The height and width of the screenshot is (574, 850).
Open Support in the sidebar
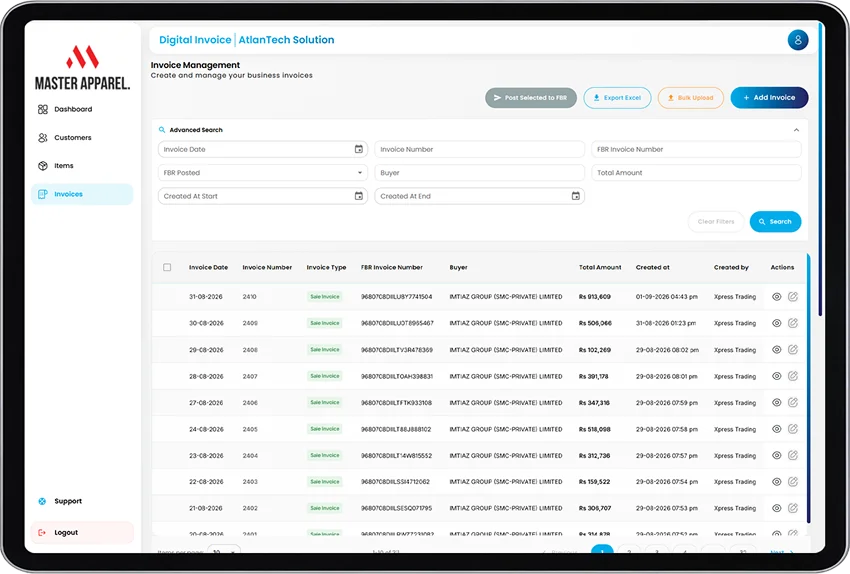60,501
